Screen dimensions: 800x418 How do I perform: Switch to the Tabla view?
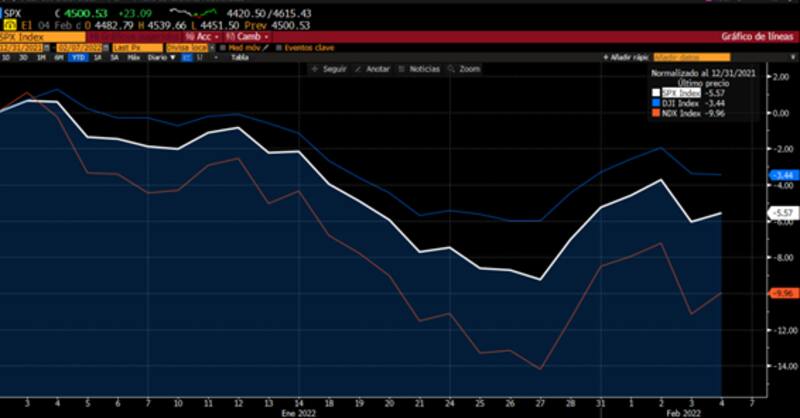tap(240, 58)
